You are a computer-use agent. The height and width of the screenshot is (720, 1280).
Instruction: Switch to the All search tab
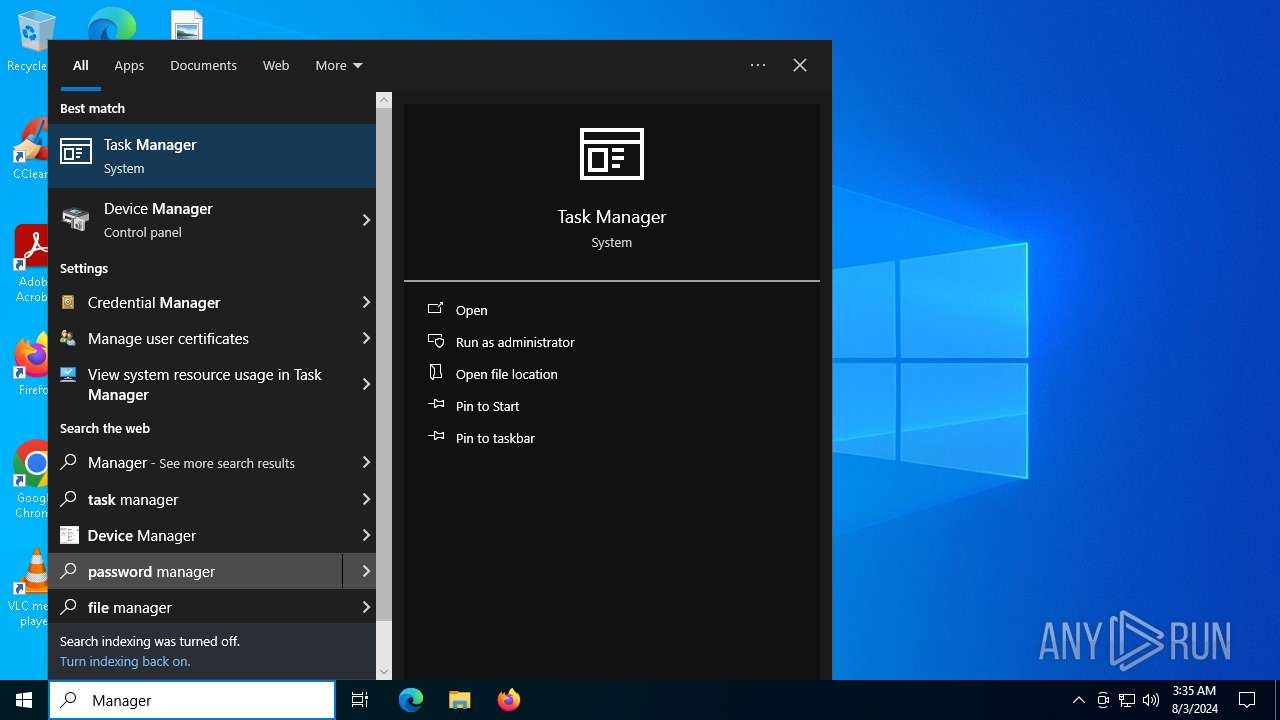[x=81, y=65]
